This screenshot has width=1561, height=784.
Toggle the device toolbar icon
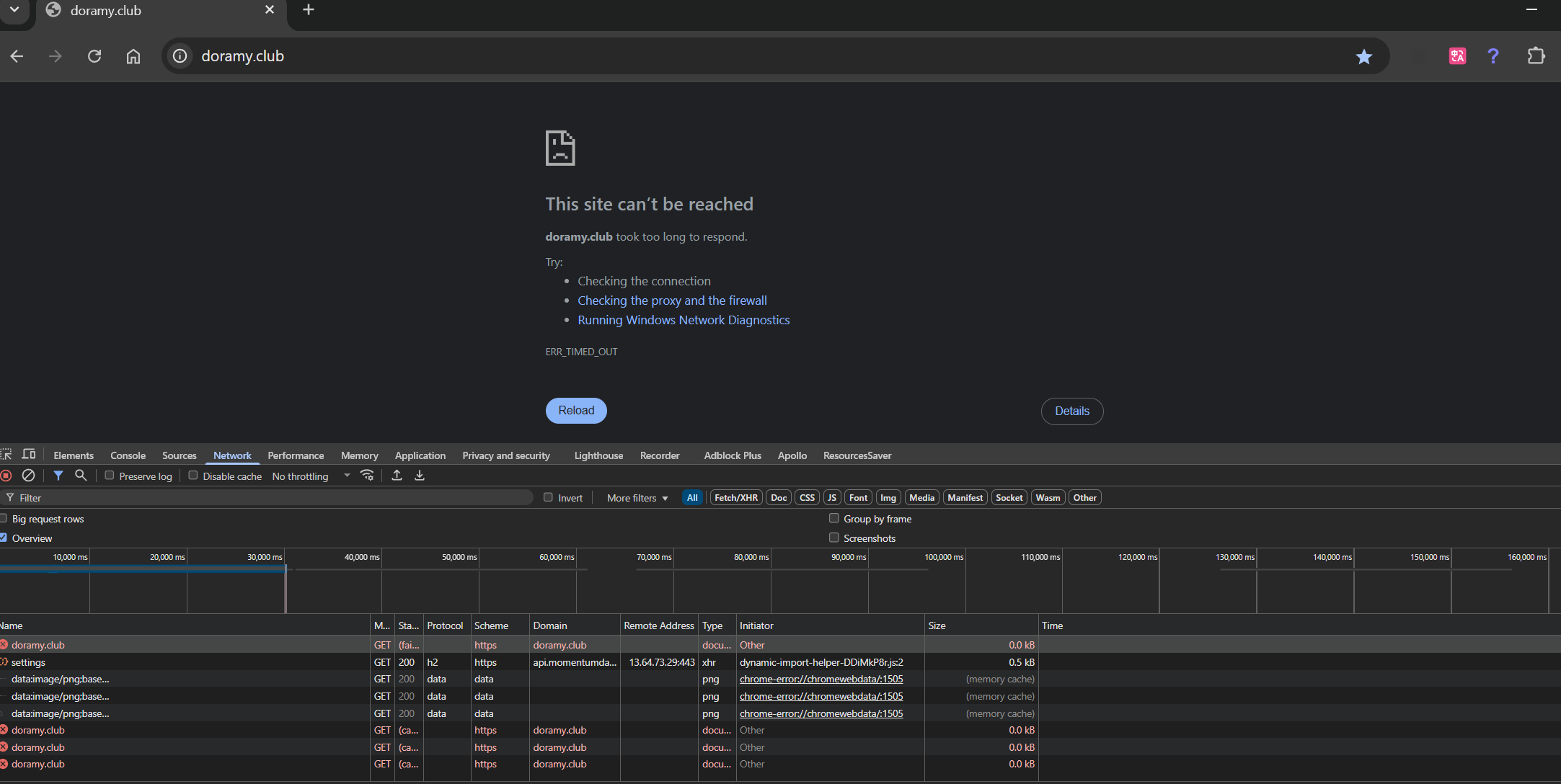point(29,455)
